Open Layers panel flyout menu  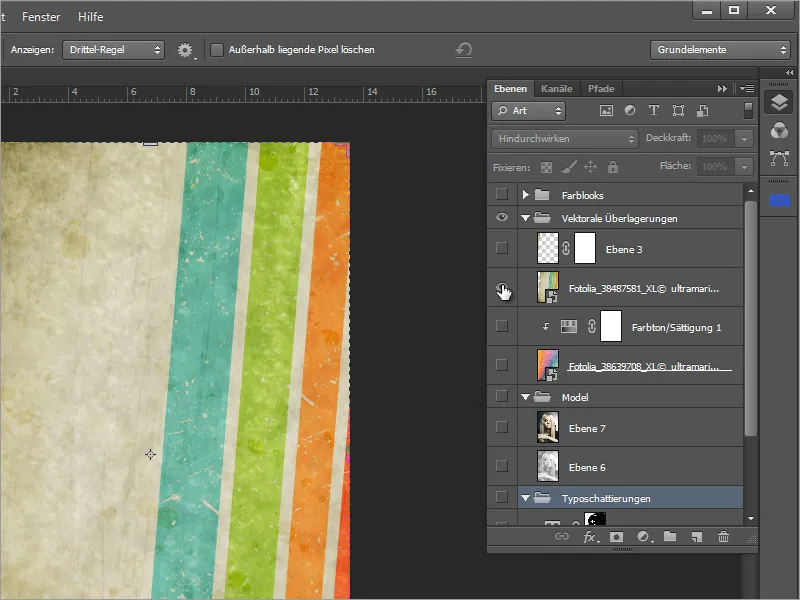747,89
